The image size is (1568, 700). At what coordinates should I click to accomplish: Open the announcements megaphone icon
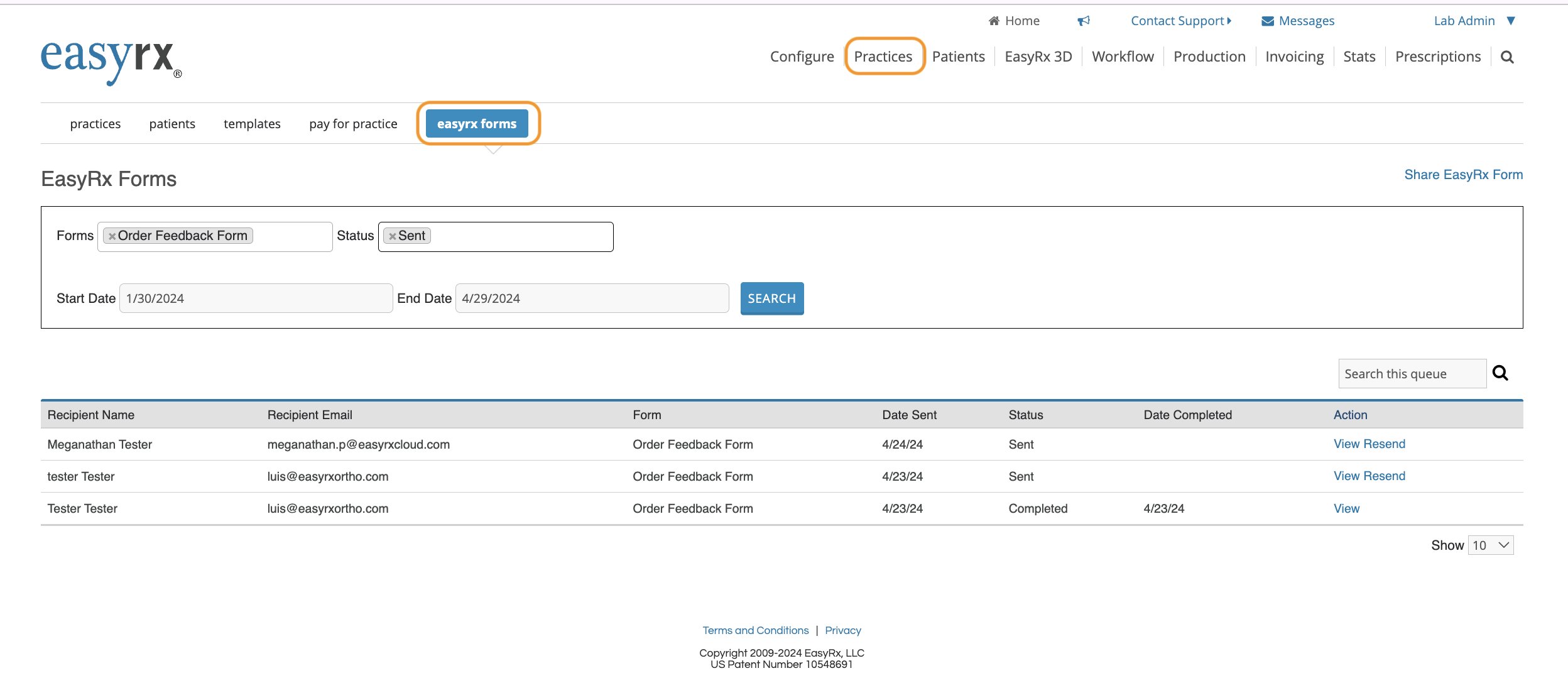point(1084,21)
